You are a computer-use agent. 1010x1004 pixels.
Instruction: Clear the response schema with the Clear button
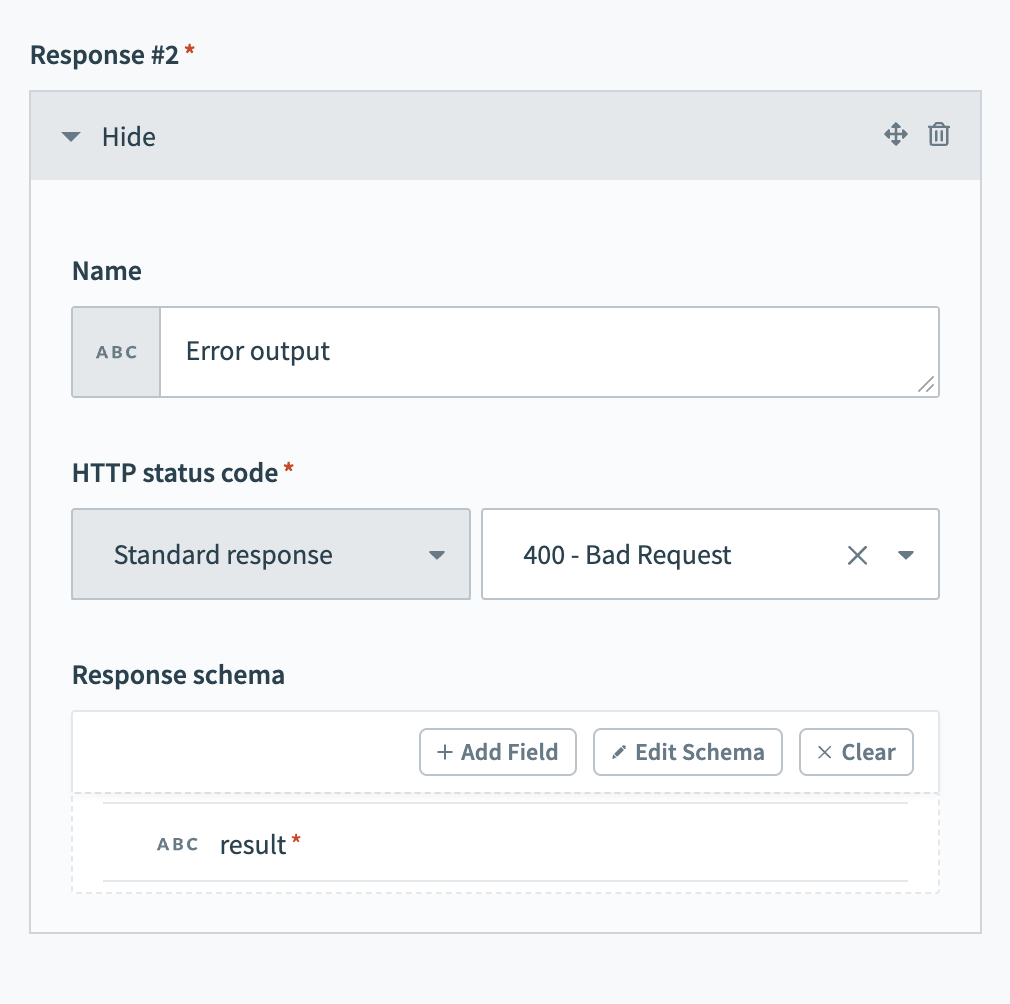(x=856, y=752)
